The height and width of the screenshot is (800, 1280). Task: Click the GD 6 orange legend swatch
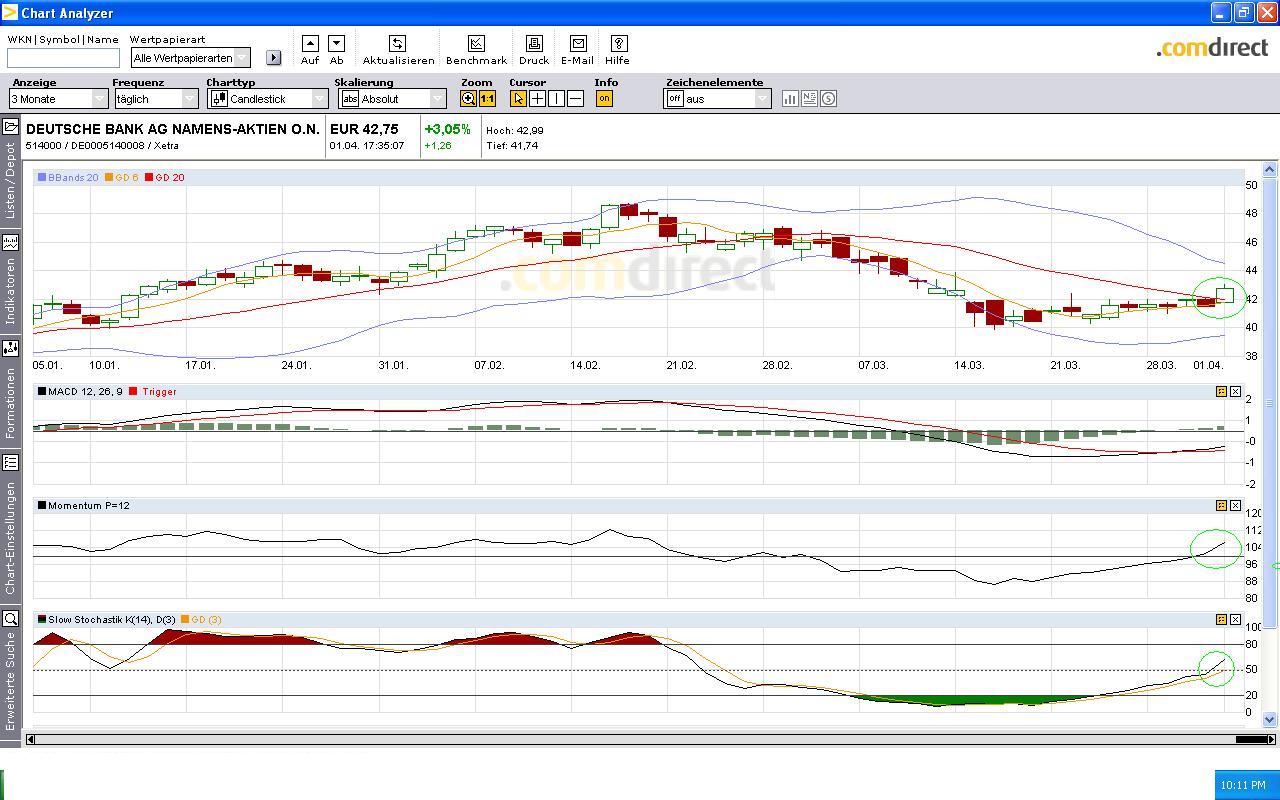109,177
